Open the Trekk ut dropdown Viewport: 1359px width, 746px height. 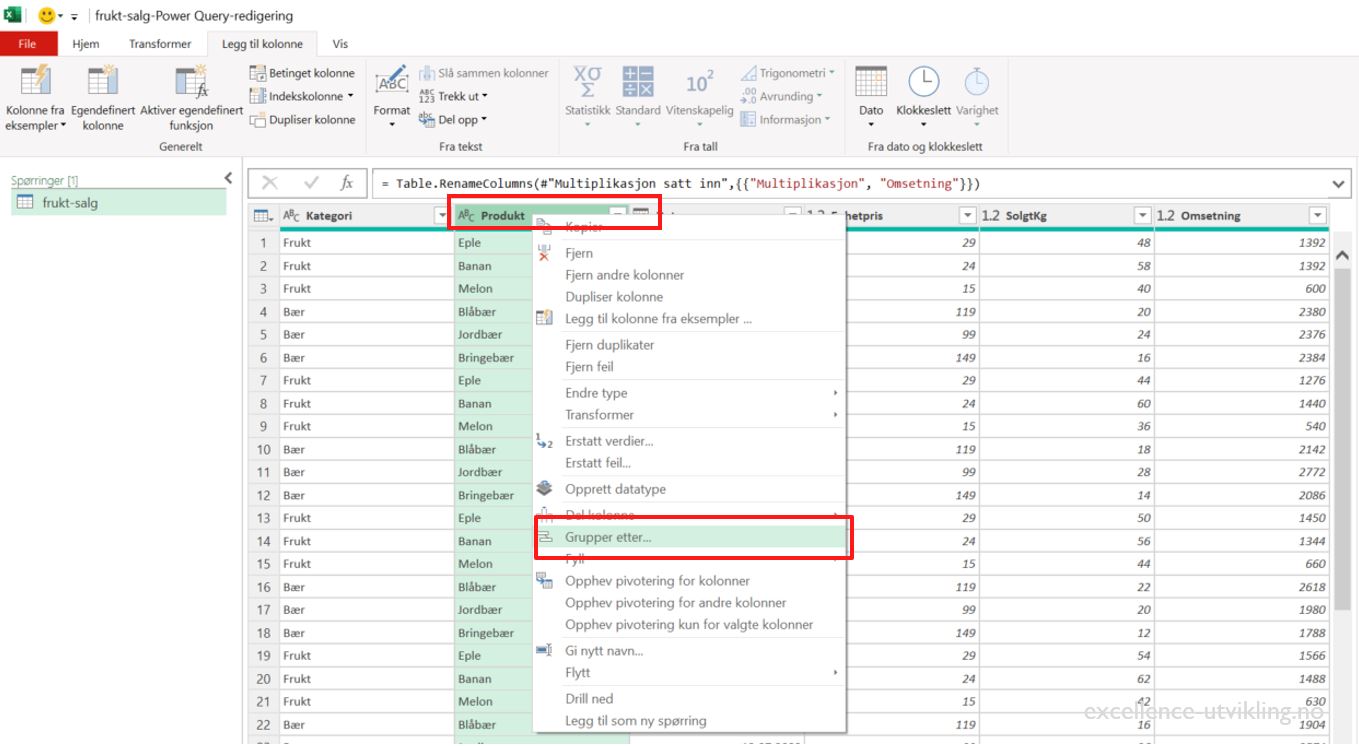click(x=453, y=96)
